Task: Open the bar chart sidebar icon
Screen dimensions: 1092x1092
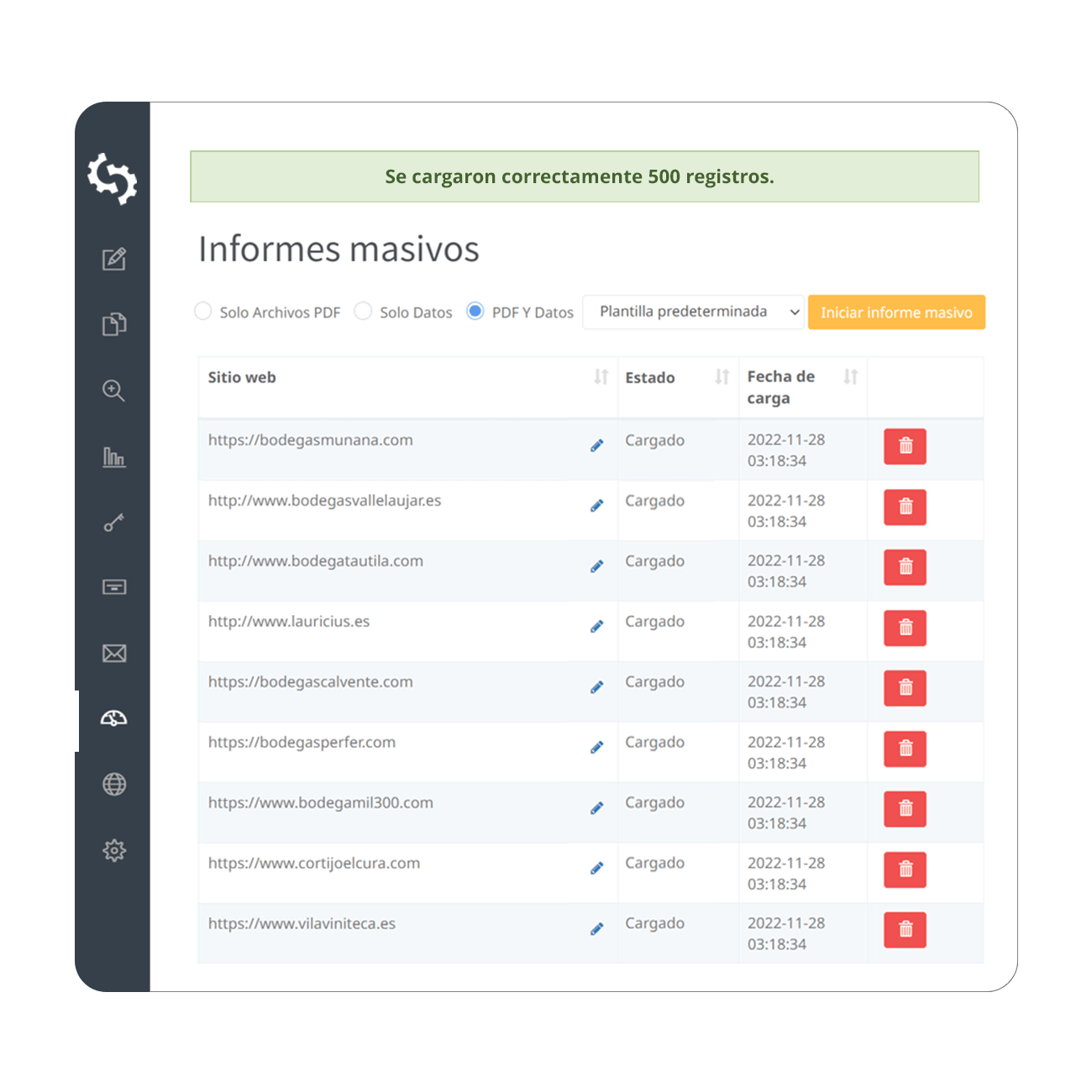Action: 114,457
